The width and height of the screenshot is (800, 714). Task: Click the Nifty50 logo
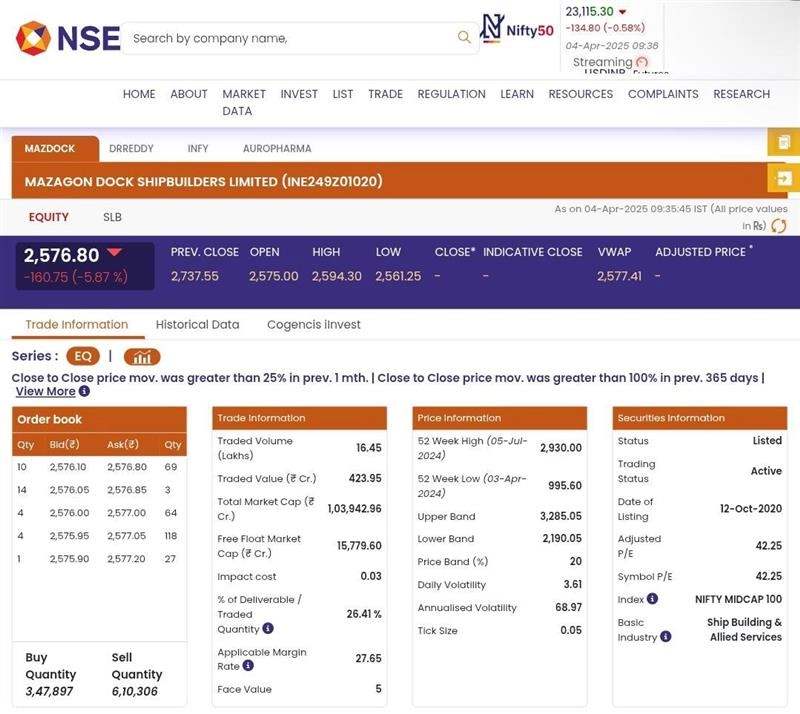coord(517,29)
